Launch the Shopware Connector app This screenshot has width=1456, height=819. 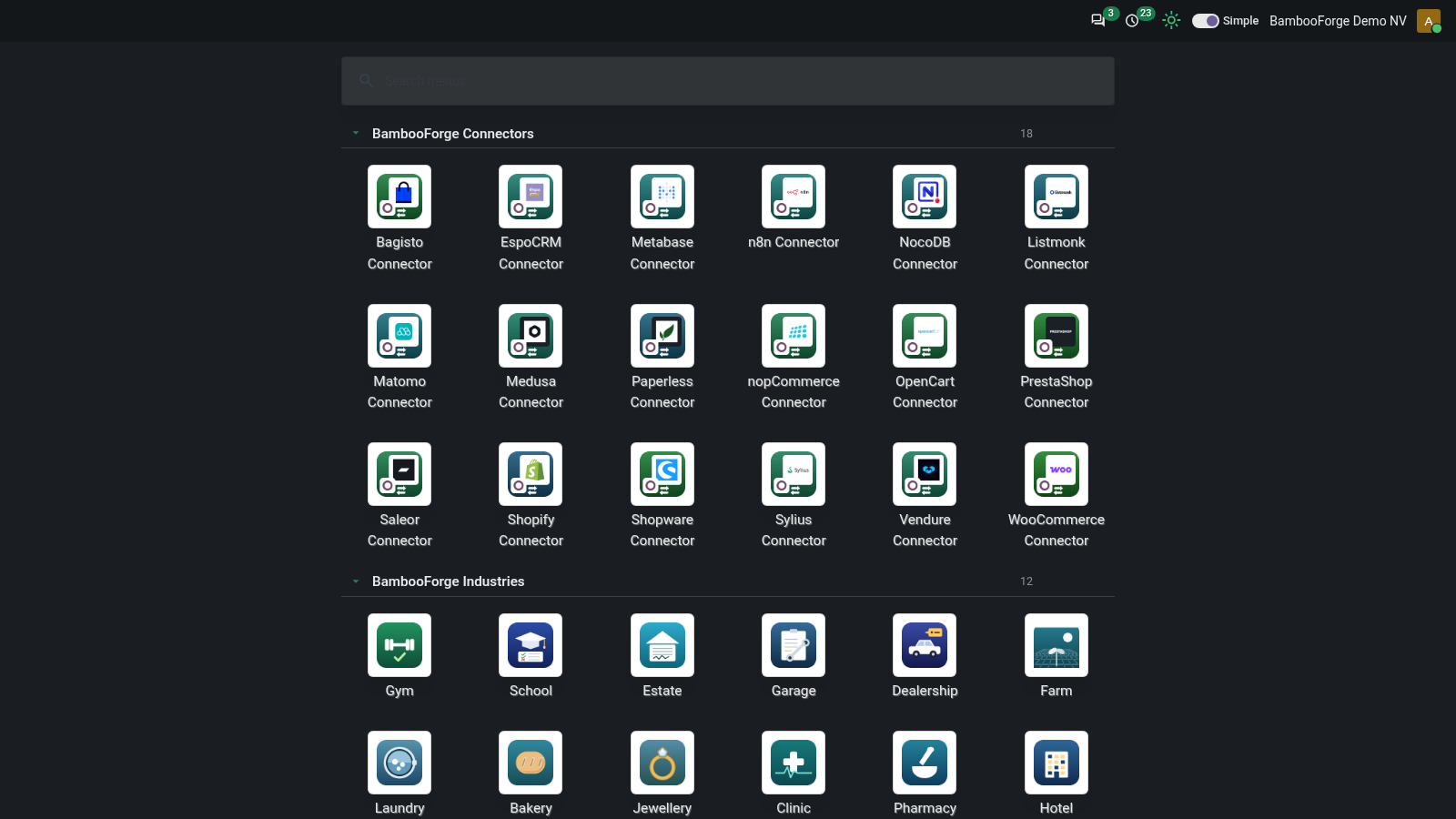point(662,474)
